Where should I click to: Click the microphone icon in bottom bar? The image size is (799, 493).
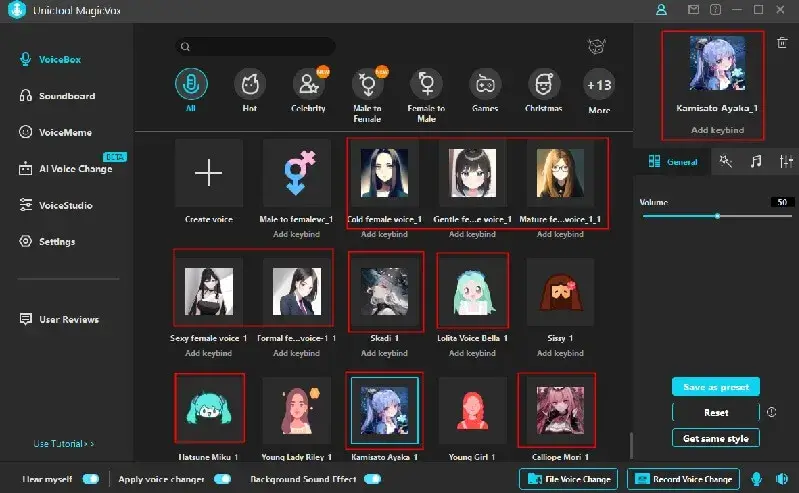coord(757,479)
